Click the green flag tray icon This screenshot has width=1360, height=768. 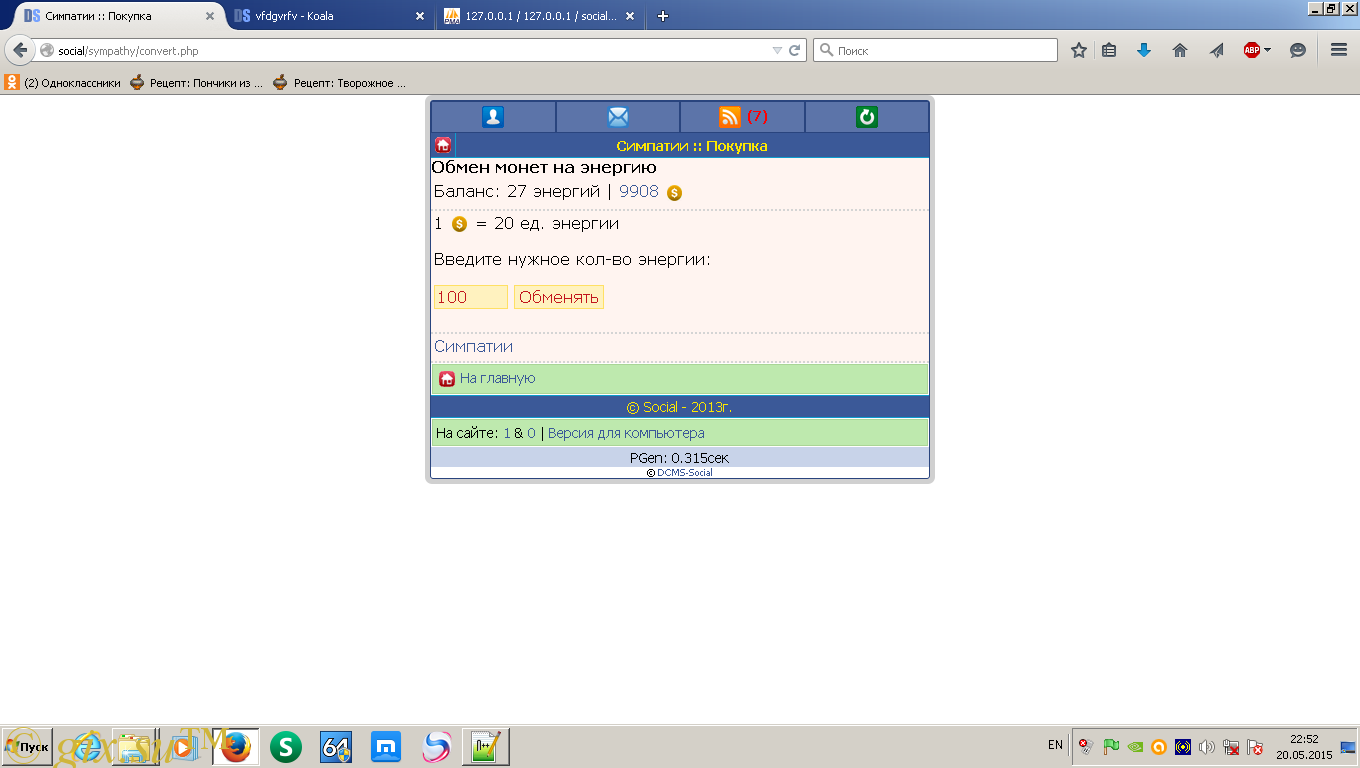(x=1111, y=746)
